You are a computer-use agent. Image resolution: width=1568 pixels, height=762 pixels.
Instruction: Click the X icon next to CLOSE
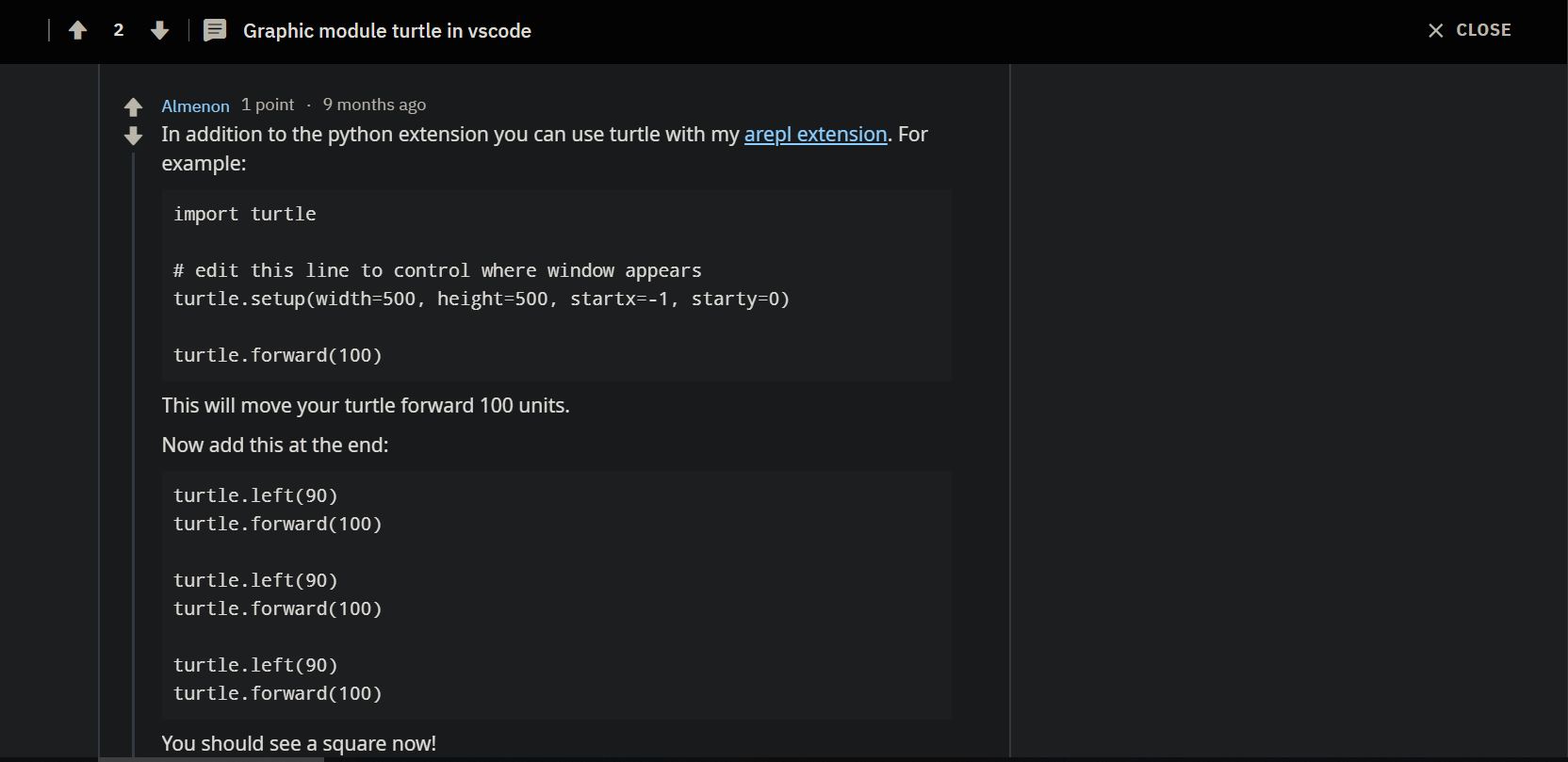point(1435,29)
